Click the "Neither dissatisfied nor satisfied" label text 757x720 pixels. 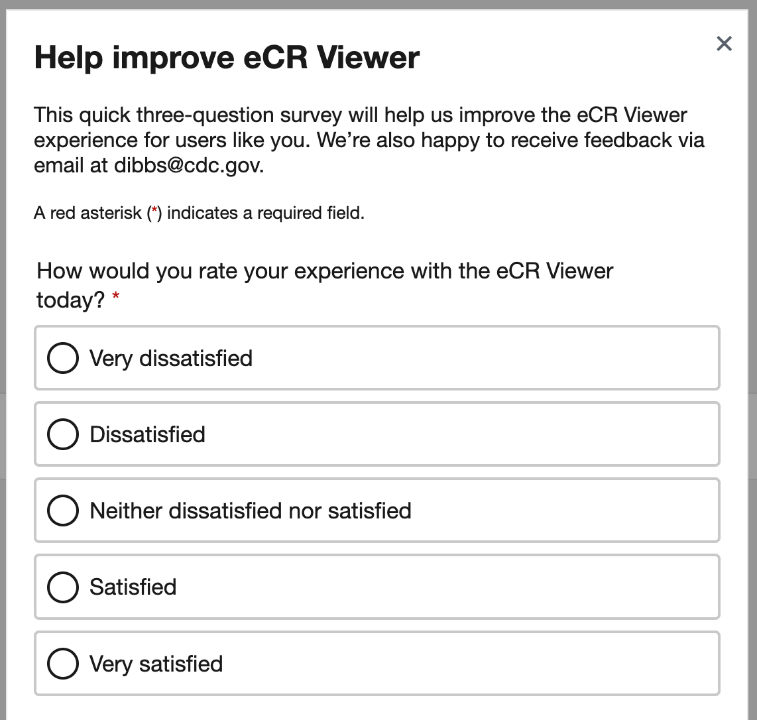pyautogui.click(x=250, y=511)
